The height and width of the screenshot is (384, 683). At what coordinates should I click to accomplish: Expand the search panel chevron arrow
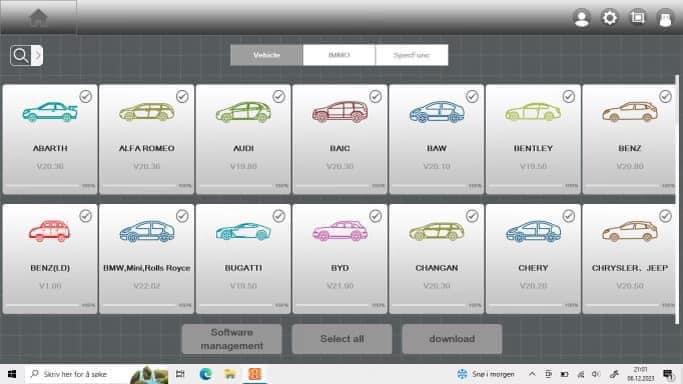tap(37, 55)
